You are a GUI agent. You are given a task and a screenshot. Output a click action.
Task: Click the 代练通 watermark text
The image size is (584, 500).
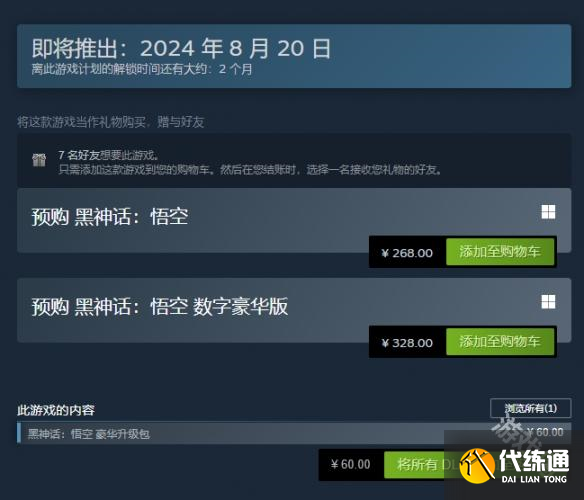[x=534, y=461]
